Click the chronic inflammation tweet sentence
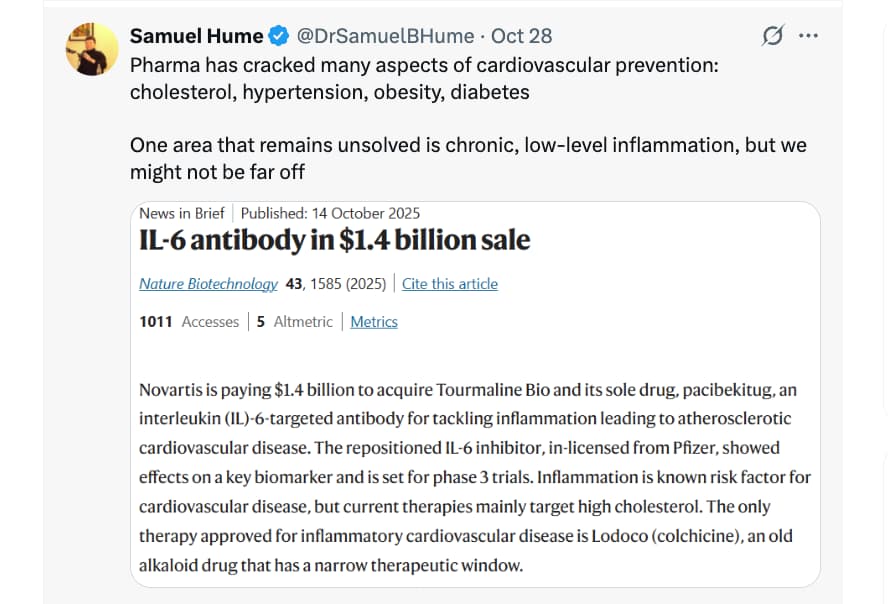 (467, 158)
